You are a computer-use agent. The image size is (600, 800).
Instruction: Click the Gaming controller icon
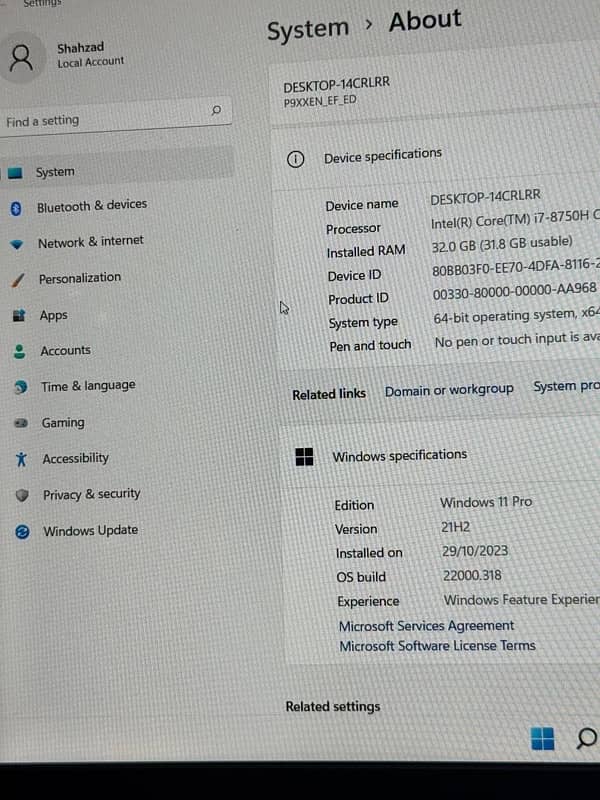coord(21,423)
